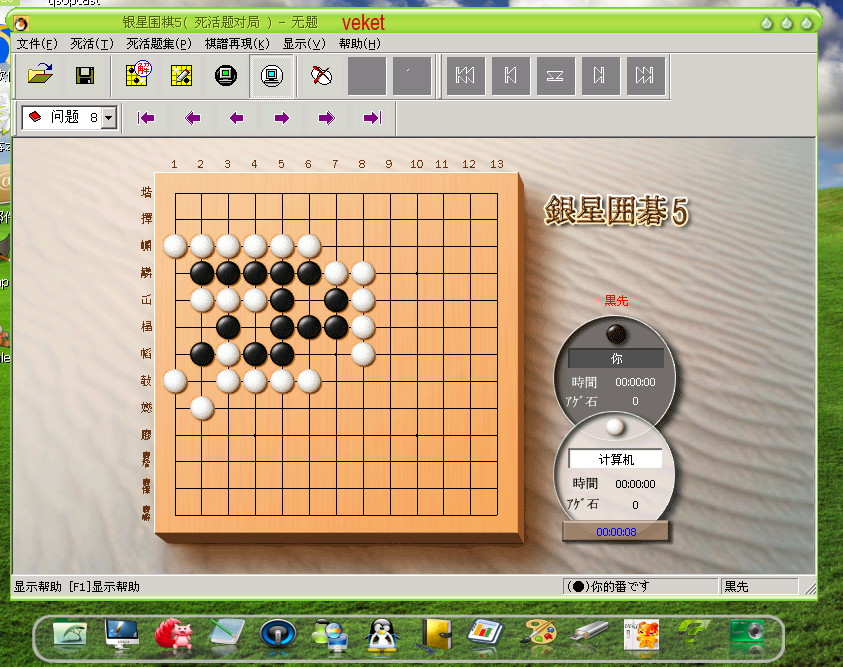Image resolution: width=843 pixels, height=667 pixels.
Task: Go to the first problem with purple bar-arrow
Action: [146, 118]
